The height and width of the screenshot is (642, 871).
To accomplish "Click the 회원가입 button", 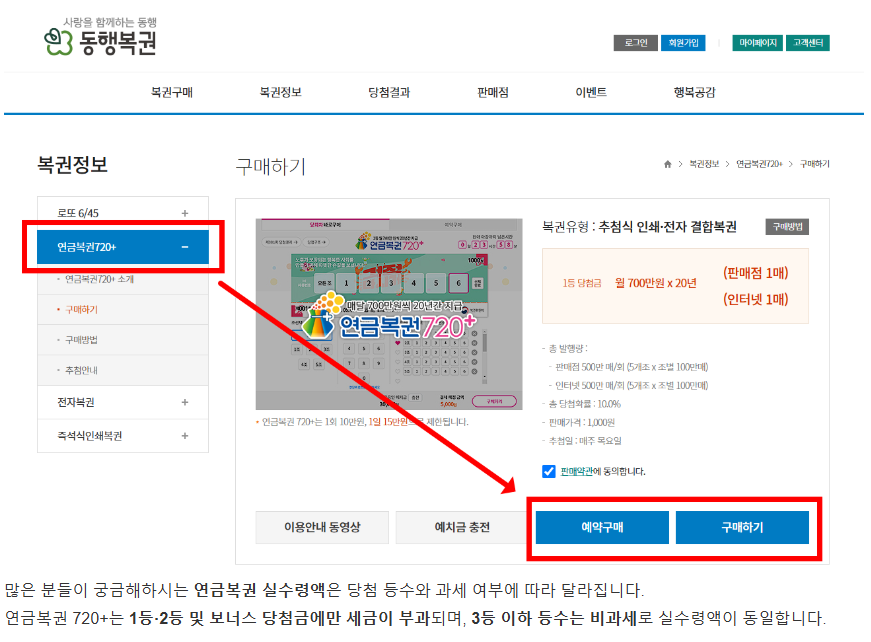I will coord(683,43).
